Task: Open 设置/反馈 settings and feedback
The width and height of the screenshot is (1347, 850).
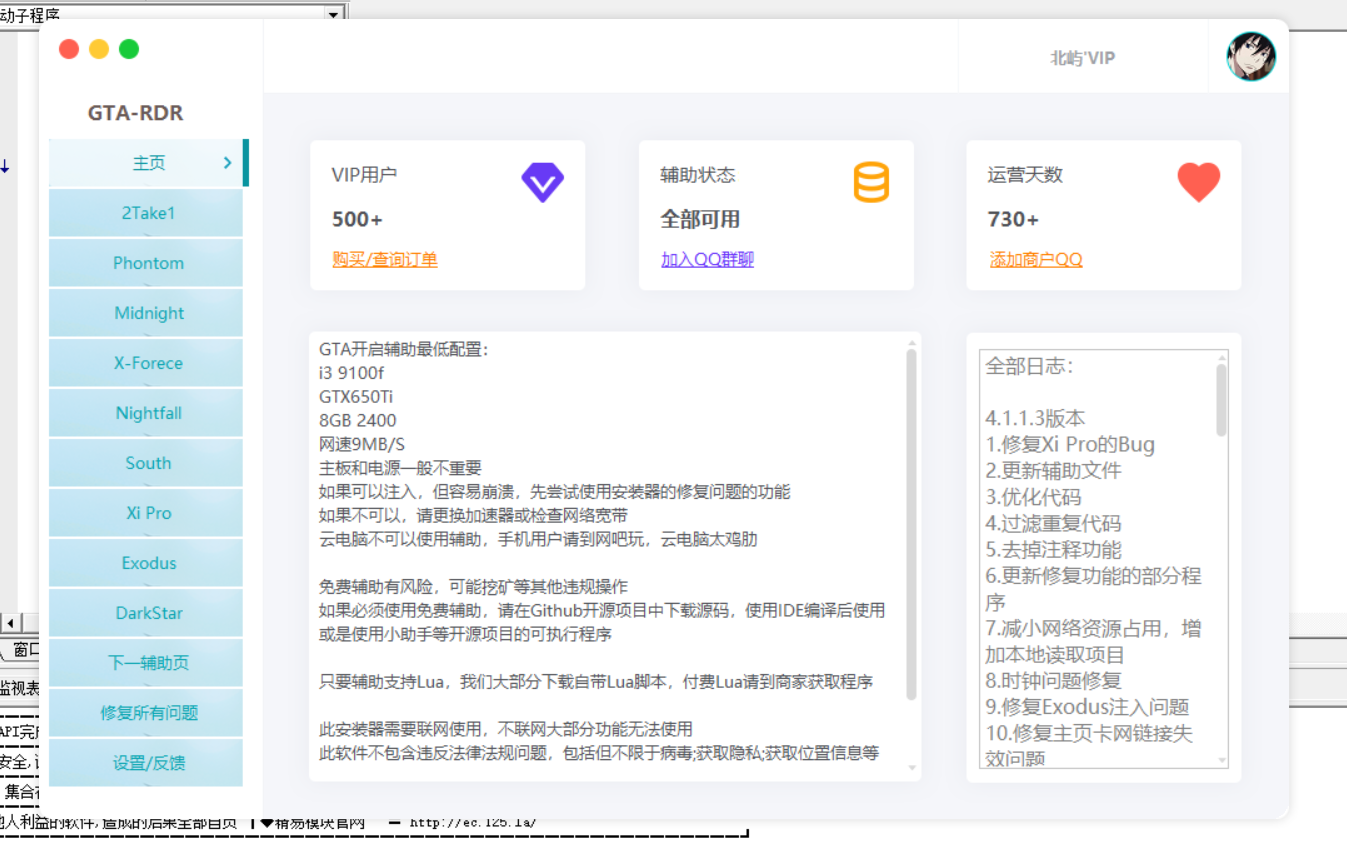Action: (x=146, y=763)
